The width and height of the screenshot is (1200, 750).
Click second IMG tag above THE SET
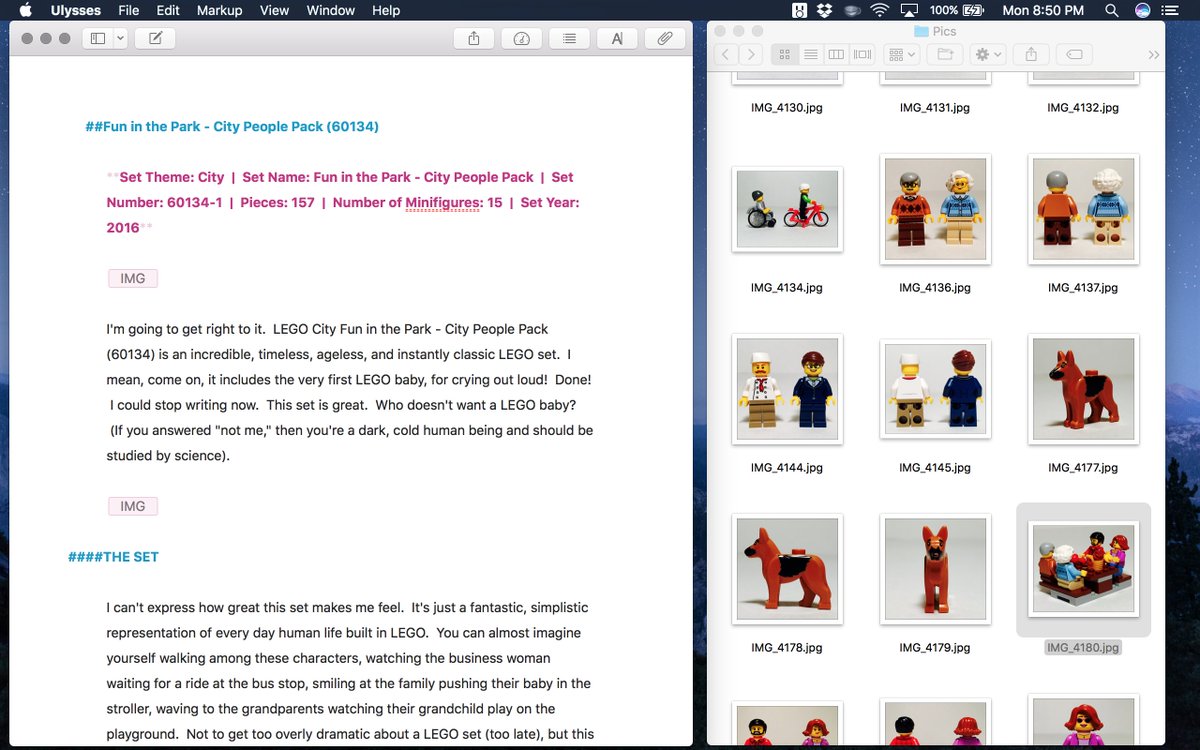click(x=133, y=506)
